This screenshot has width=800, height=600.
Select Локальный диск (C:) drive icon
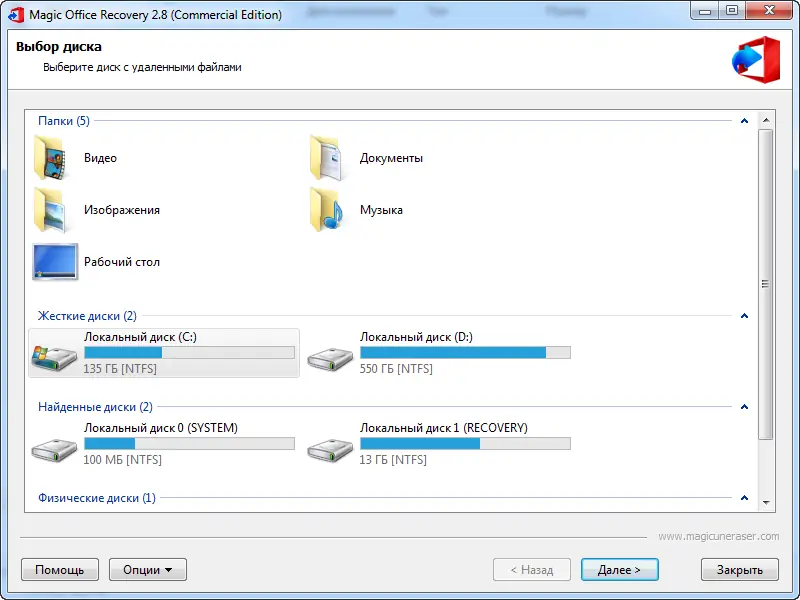coord(54,356)
